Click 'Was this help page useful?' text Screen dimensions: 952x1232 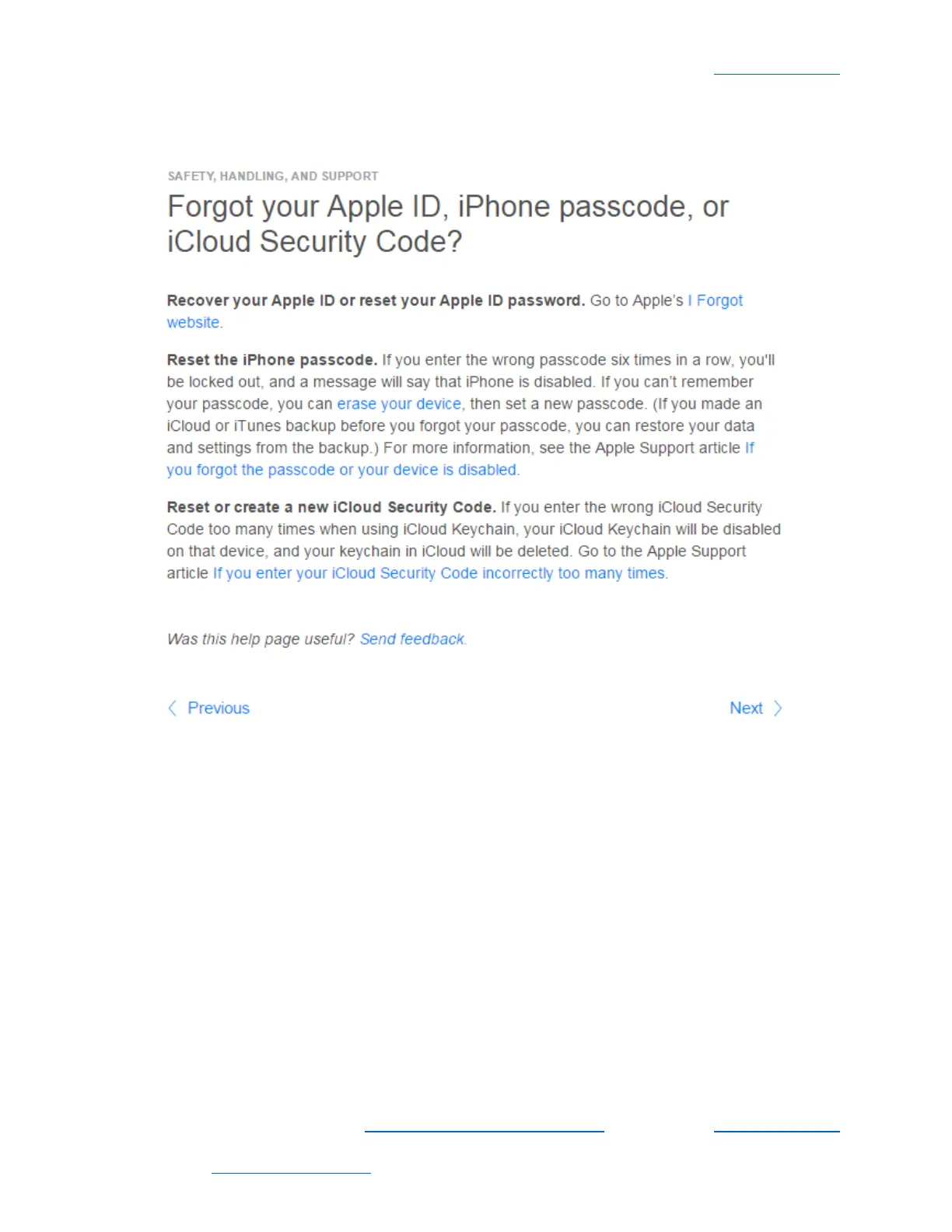(x=261, y=639)
